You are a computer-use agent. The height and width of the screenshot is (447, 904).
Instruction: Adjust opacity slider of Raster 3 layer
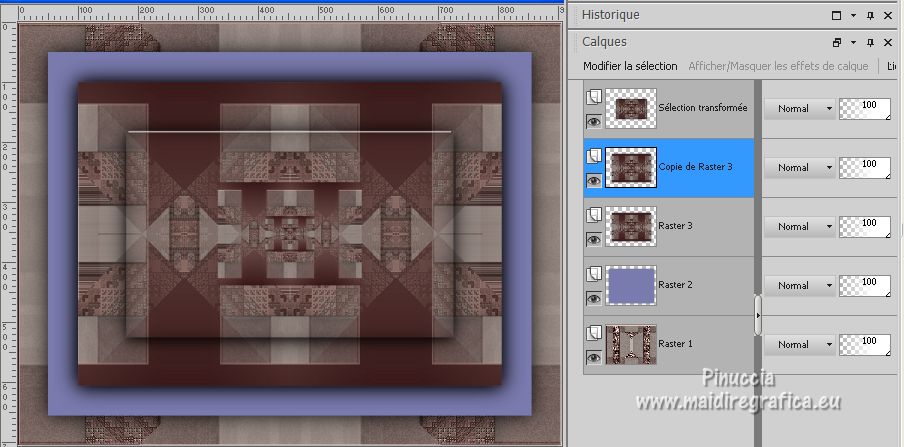click(865, 227)
